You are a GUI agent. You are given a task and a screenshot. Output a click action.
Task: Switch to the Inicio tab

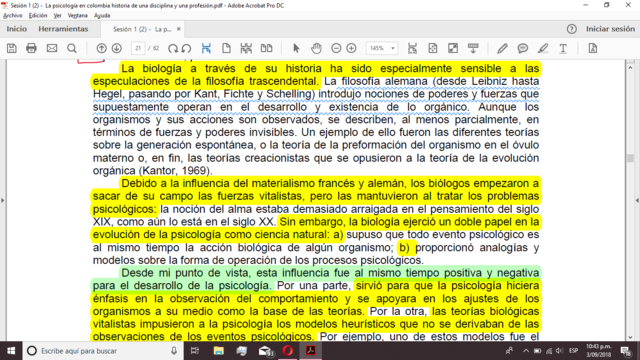pyautogui.click(x=17, y=29)
